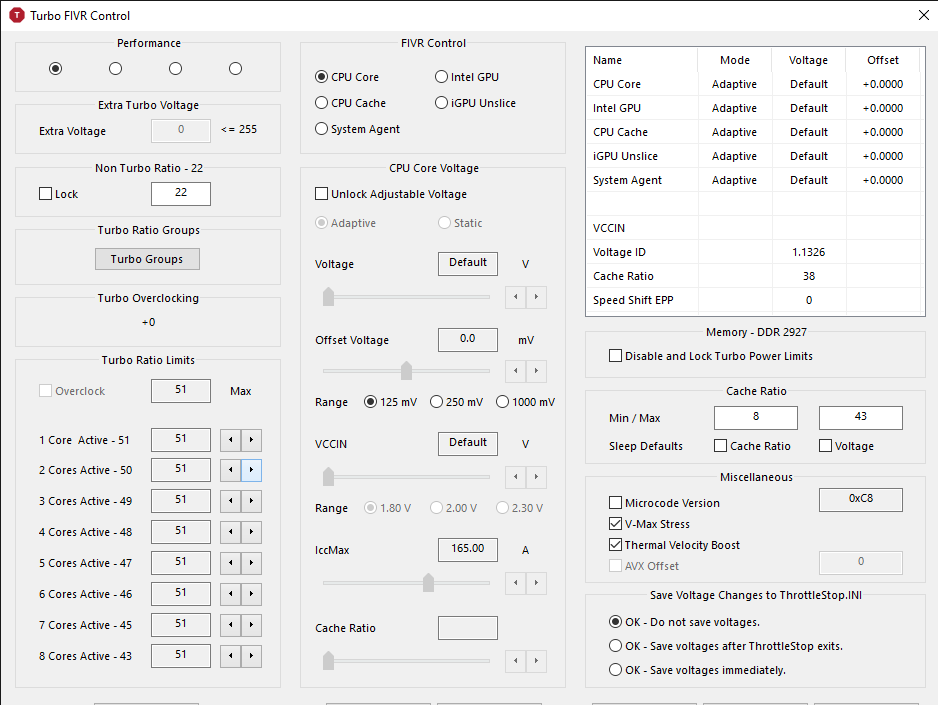Click the Turbo Ratio Limits Max field

click(181, 390)
